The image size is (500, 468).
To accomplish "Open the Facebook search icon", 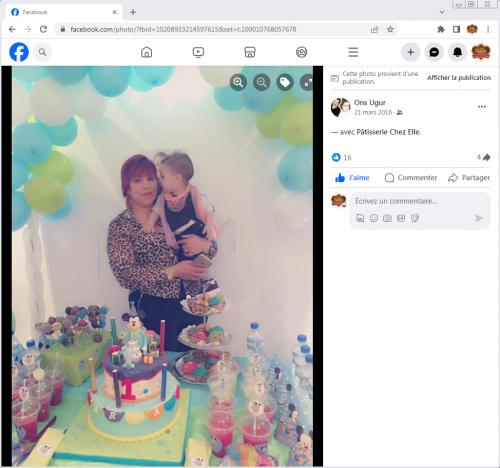I will tap(42, 52).
